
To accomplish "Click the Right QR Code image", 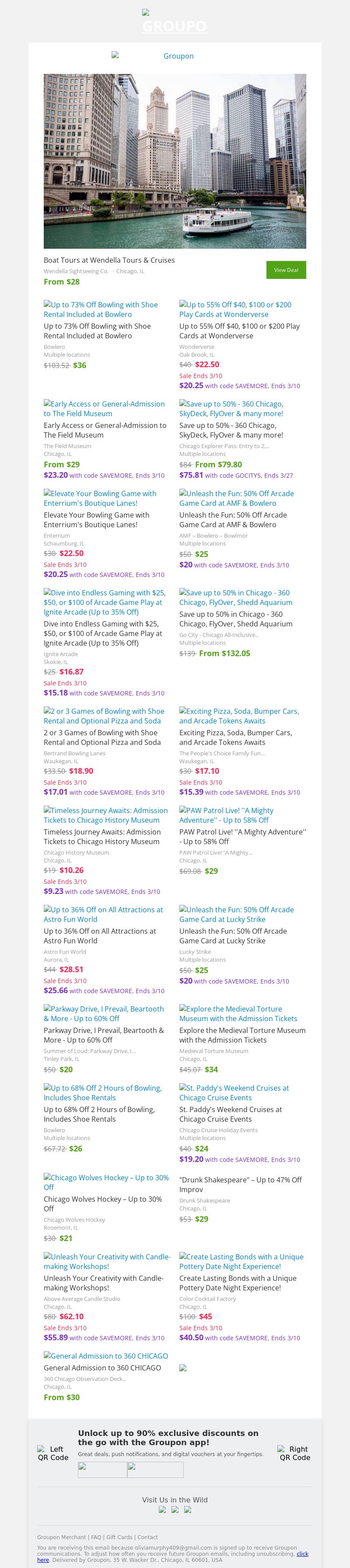I will [294, 1453].
